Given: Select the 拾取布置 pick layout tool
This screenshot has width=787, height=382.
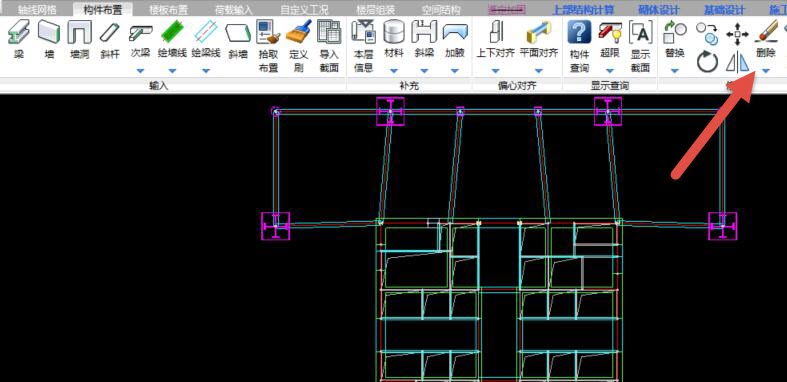Looking at the screenshot, I should pyautogui.click(x=269, y=46).
